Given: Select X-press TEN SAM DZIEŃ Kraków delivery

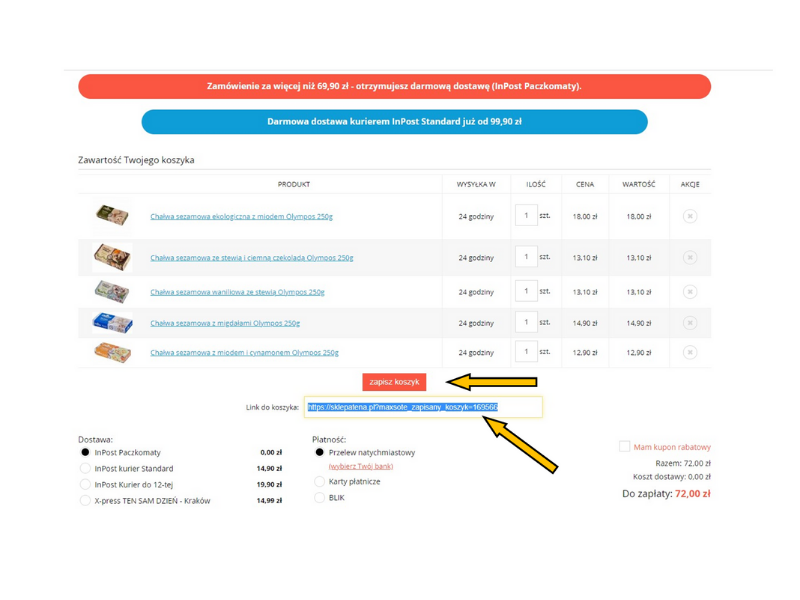Looking at the screenshot, I should tap(85, 500).
